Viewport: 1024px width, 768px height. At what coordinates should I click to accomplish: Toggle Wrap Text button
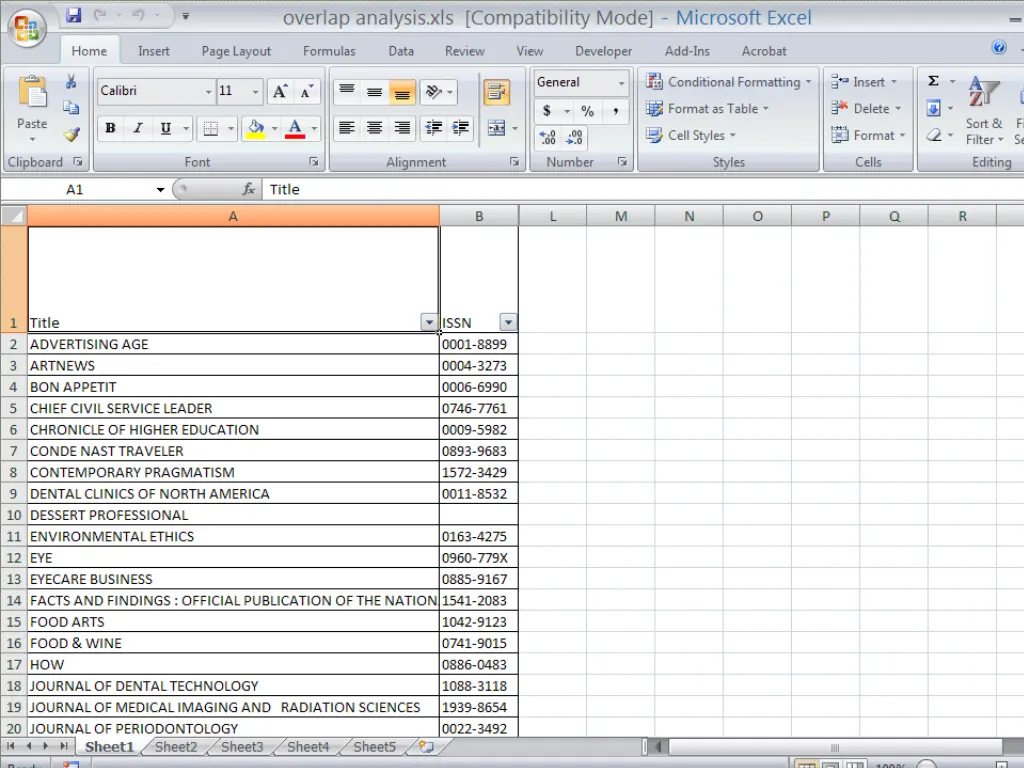(x=497, y=92)
